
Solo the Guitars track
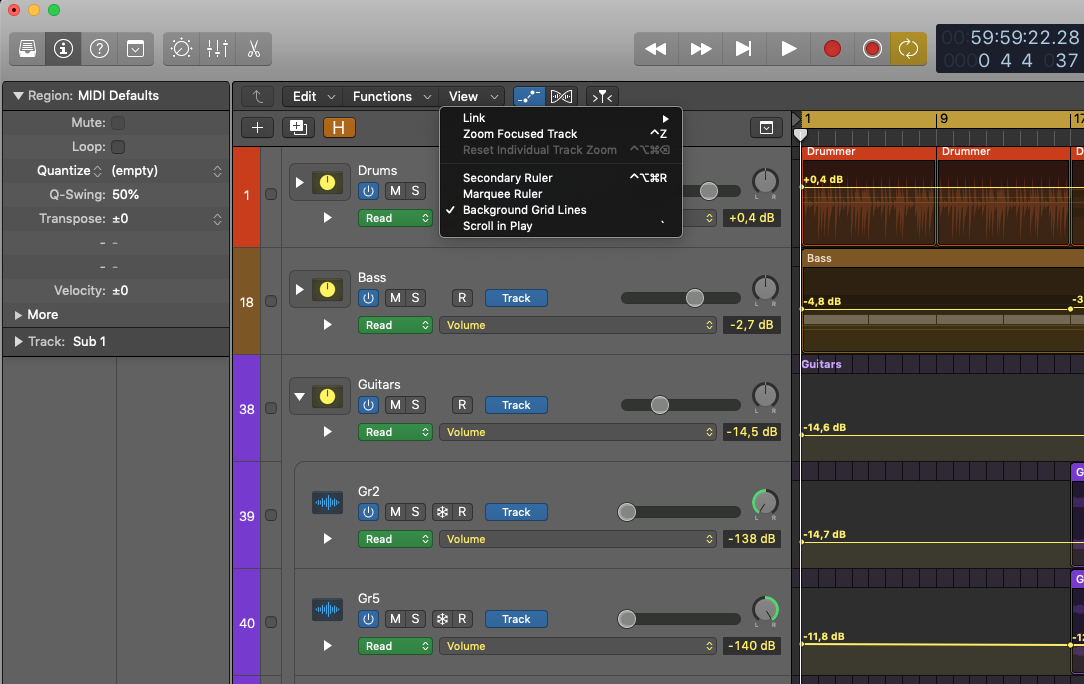415,405
